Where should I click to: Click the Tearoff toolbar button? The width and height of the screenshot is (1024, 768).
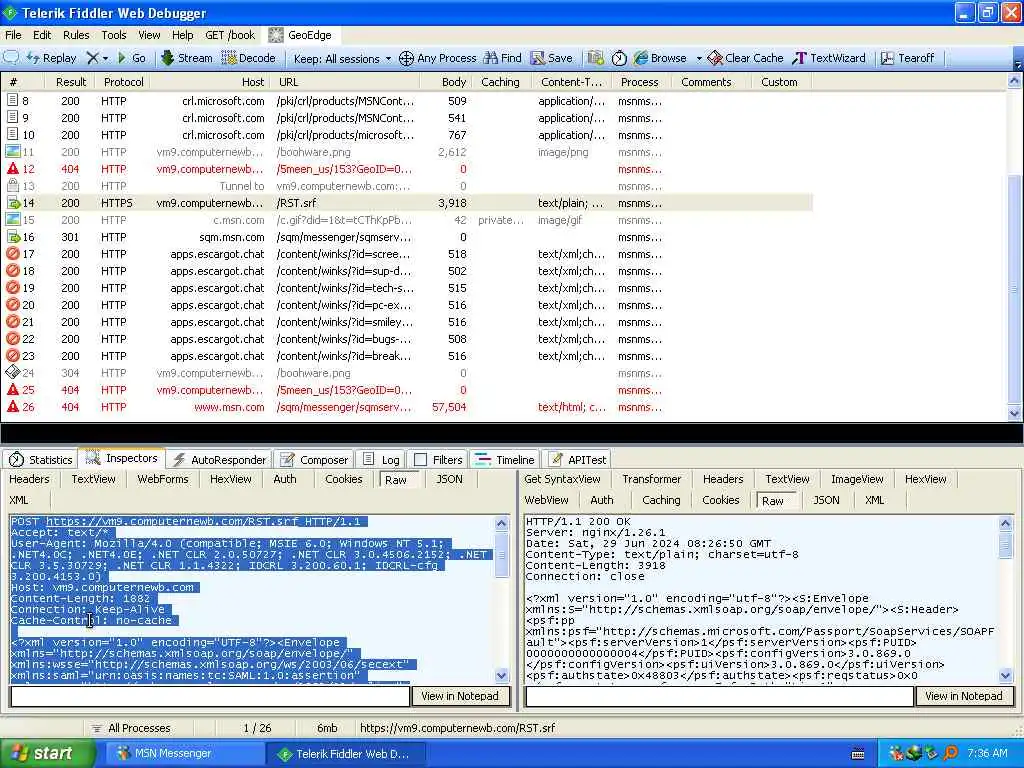coord(907,58)
